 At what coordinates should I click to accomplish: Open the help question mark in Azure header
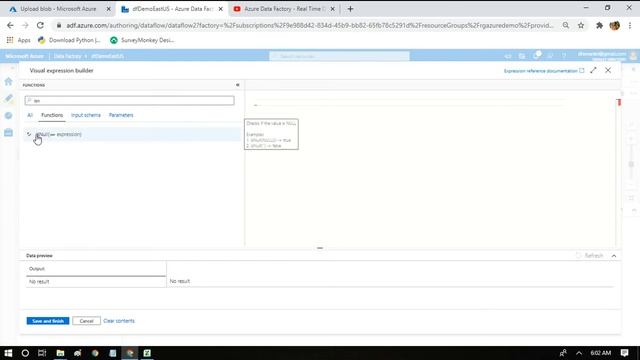point(564,56)
